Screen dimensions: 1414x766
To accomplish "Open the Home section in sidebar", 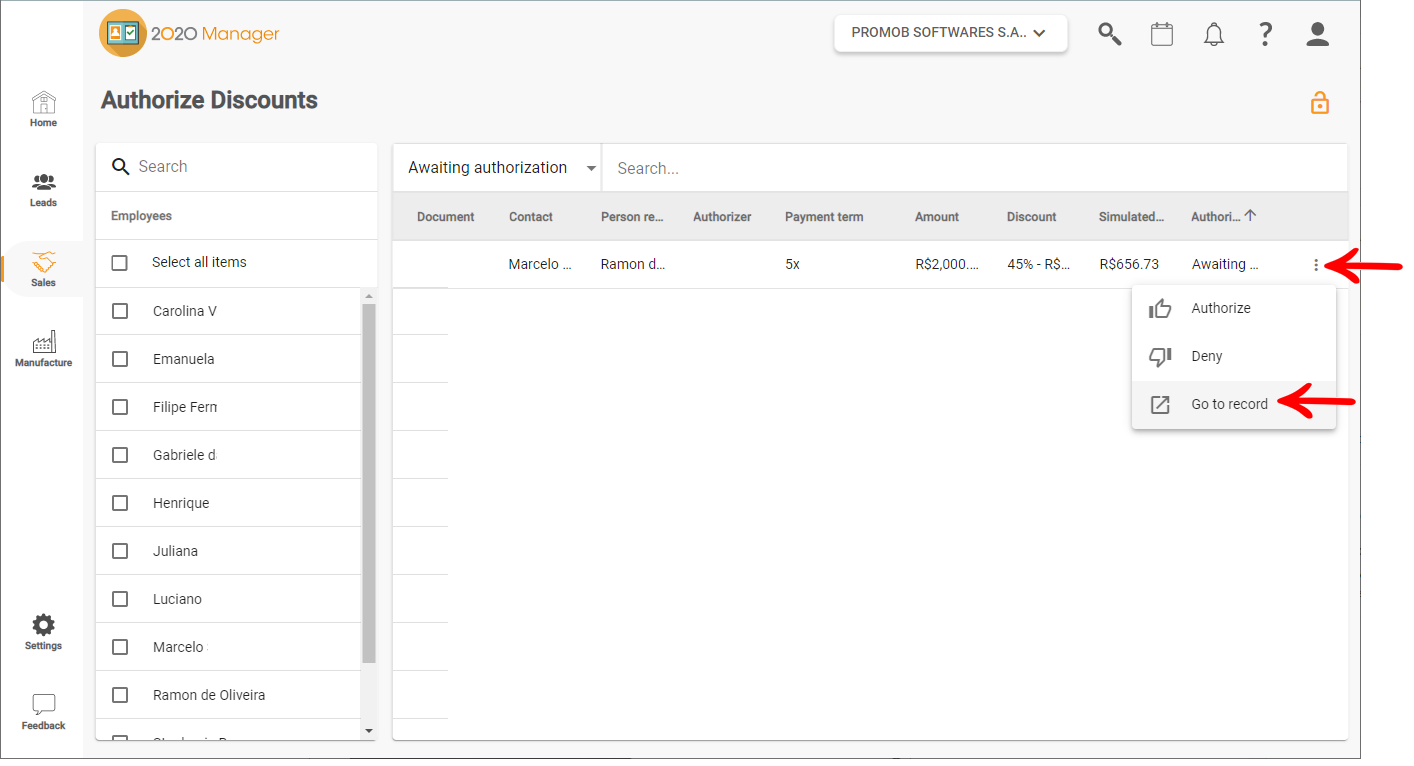I will tap(43, 109).
